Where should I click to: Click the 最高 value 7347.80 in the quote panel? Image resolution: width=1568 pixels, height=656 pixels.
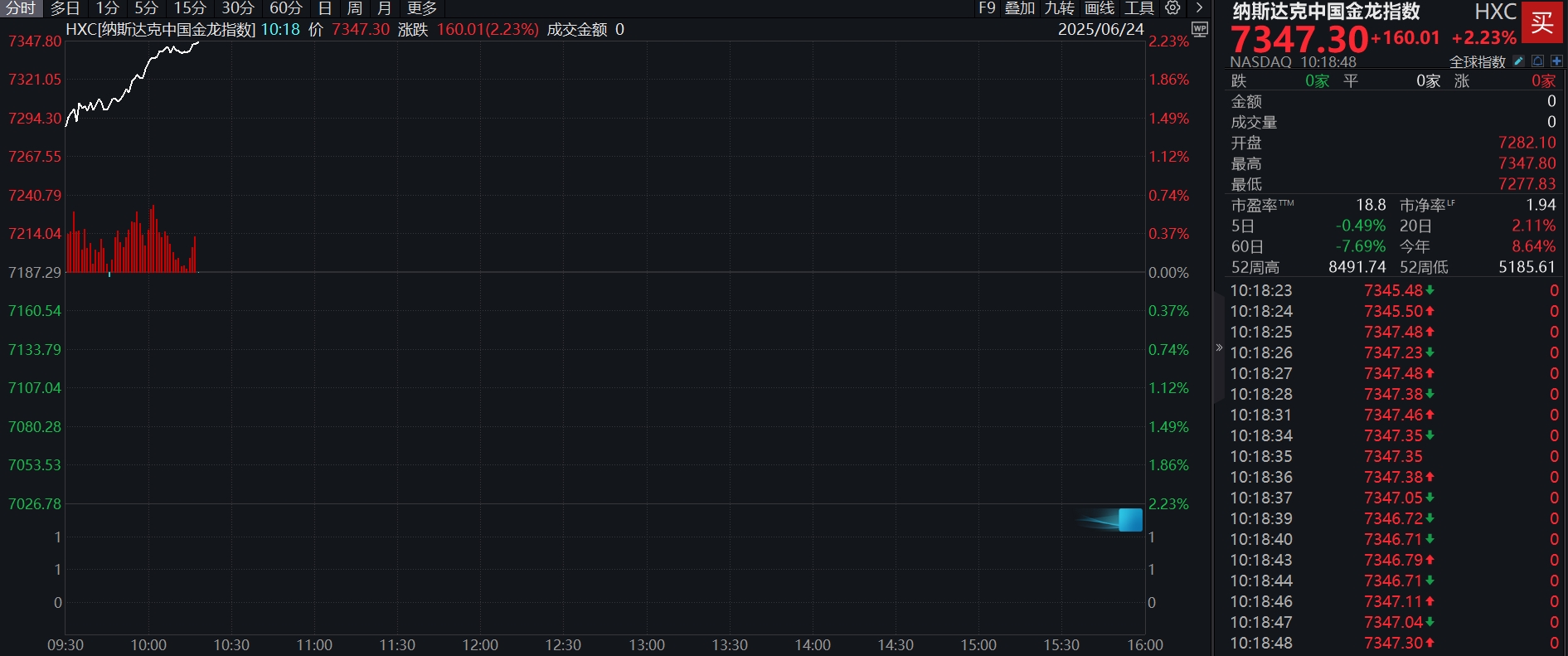point(1527,163)
